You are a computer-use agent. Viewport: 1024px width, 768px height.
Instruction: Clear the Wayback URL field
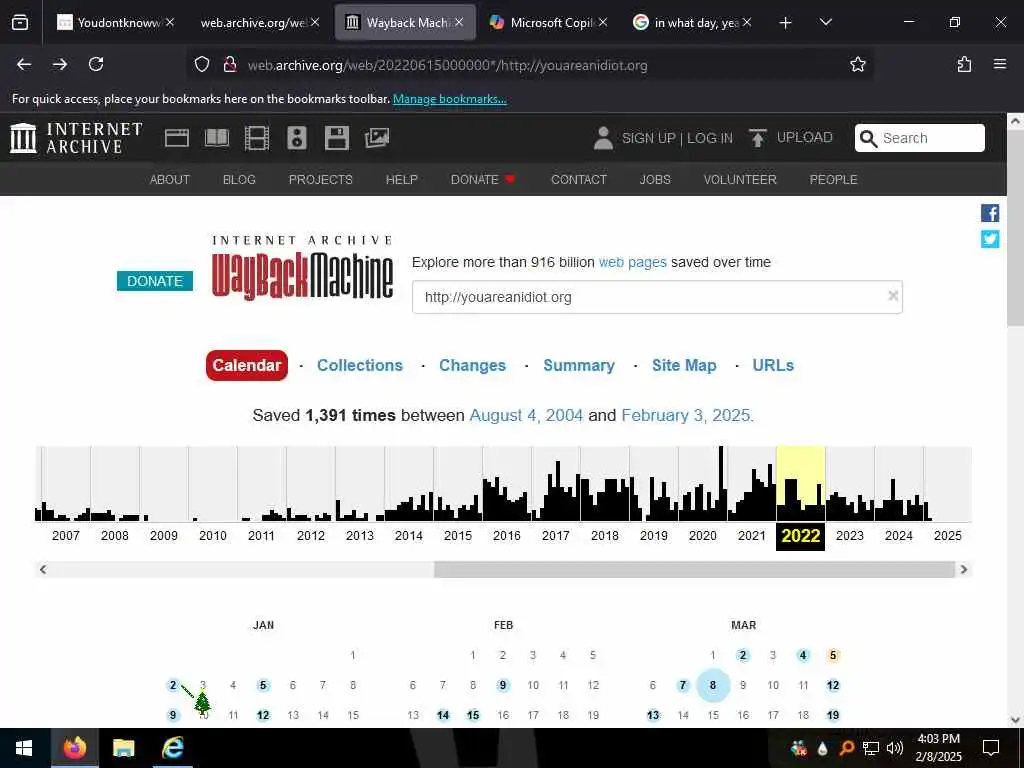(x=893, y=296)
